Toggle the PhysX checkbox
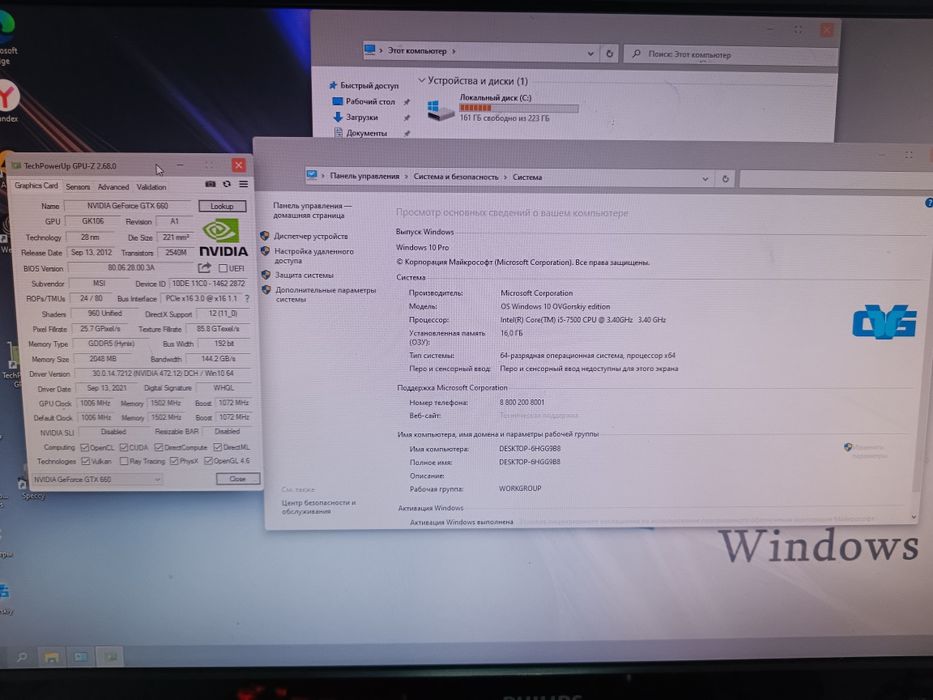The image size is (933, 700). [x=174, y=461]
